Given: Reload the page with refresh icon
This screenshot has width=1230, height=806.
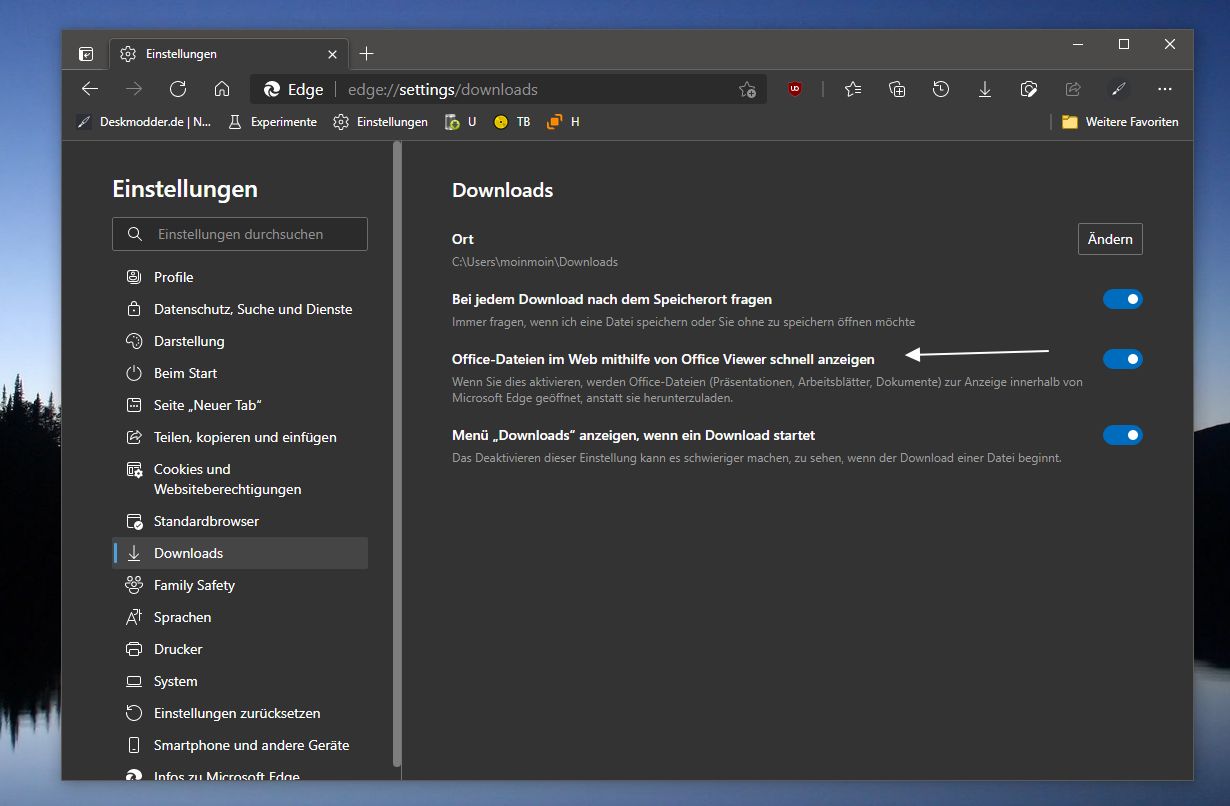Looking at the screenshot, I should point(178,89).
